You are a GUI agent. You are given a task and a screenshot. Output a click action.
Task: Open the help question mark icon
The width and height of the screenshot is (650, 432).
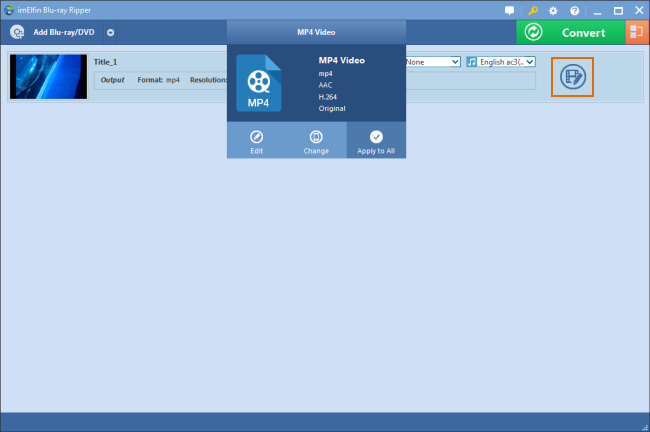point(575,11)
